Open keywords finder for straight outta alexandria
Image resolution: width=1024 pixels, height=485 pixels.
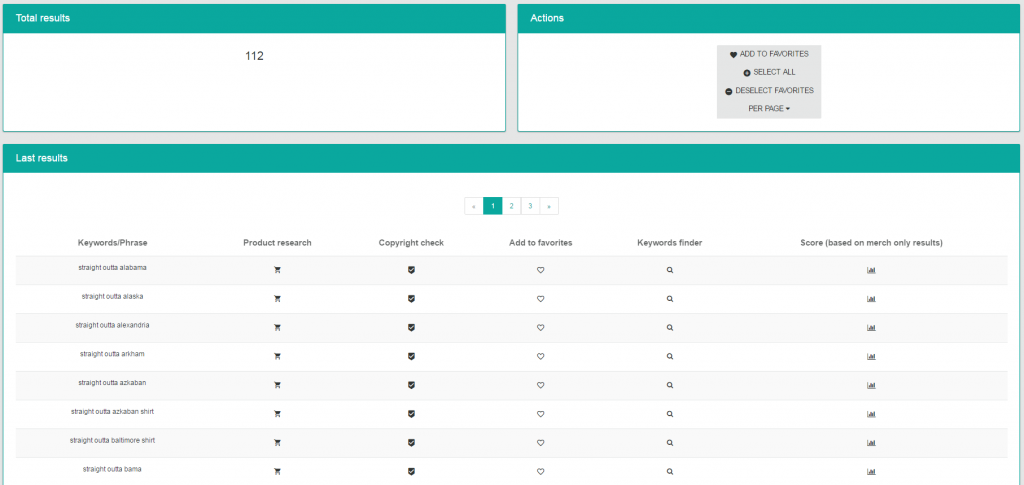click(x=669, y=328)
